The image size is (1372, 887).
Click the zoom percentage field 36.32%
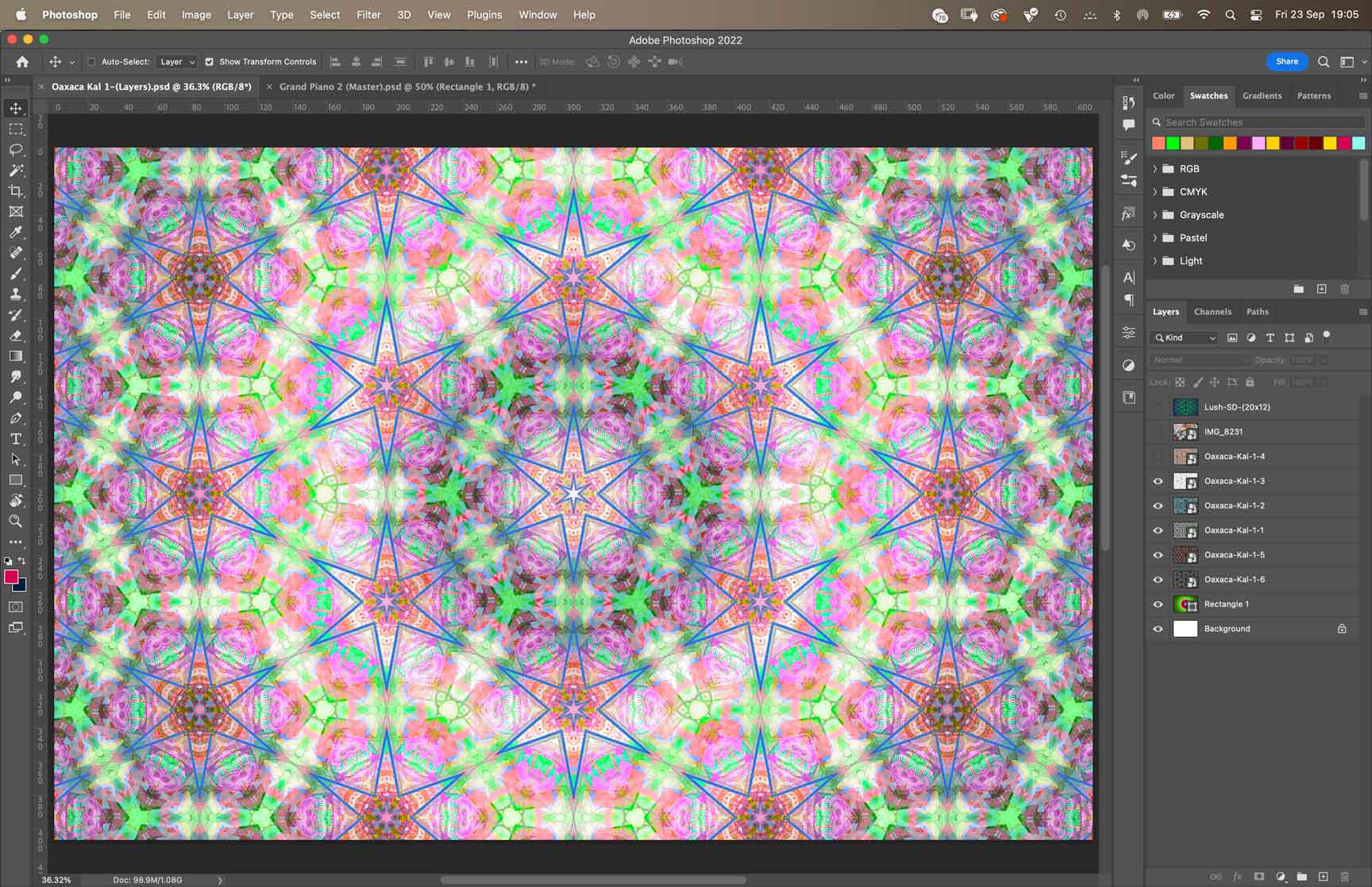coord(56,880)
